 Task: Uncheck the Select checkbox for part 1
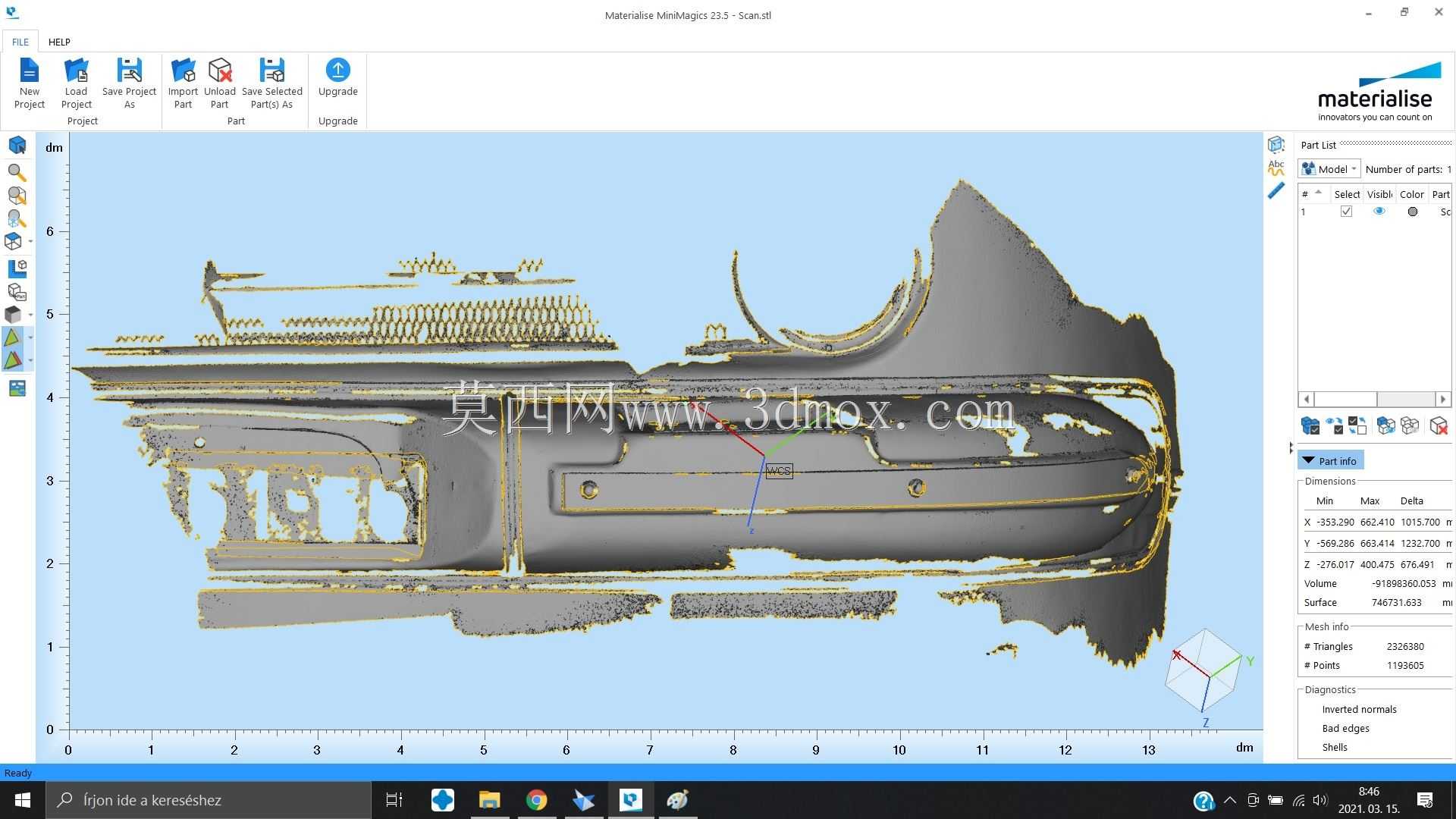click(1346, 212)
